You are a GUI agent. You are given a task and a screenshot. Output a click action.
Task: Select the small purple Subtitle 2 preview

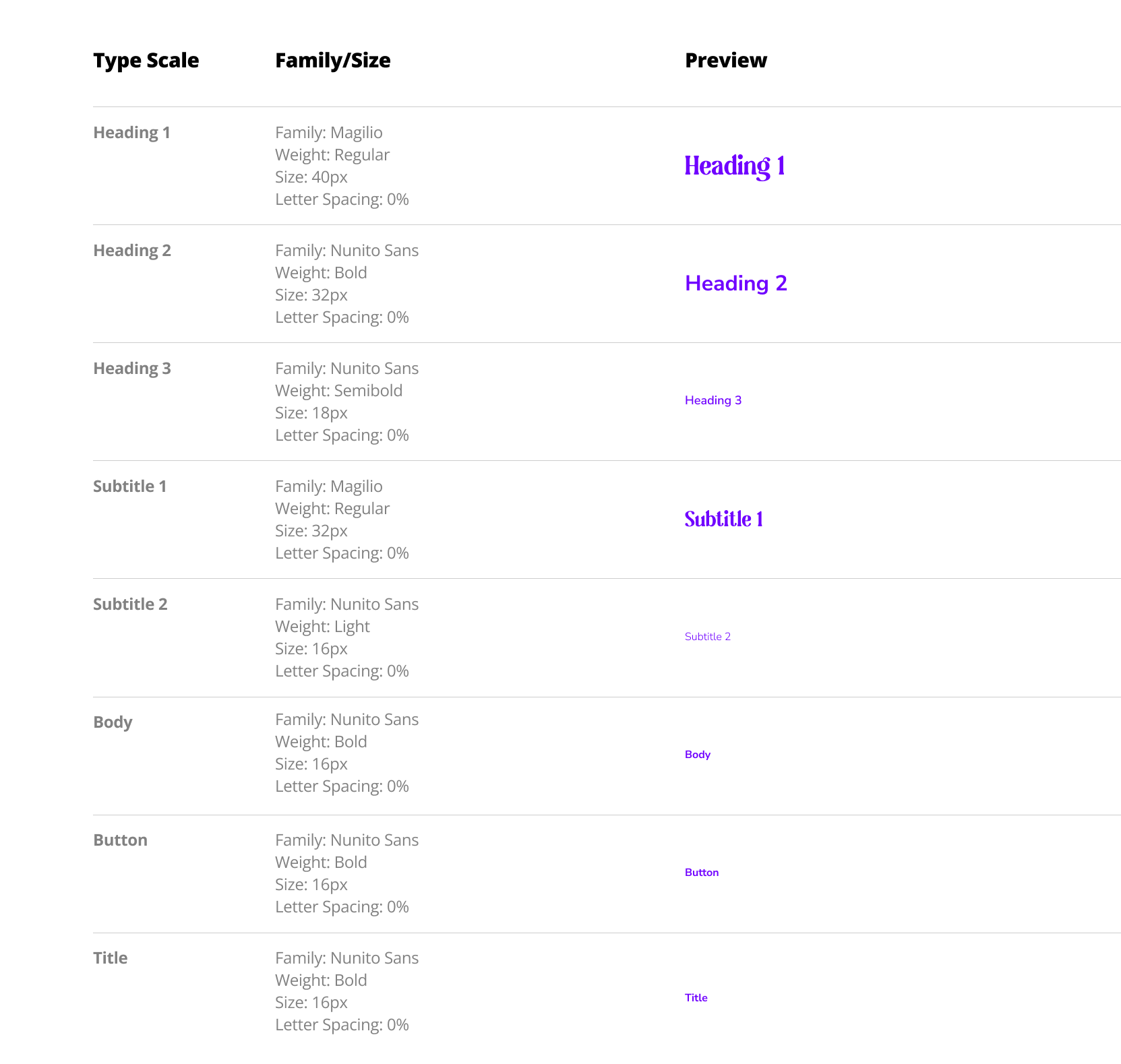707,637
